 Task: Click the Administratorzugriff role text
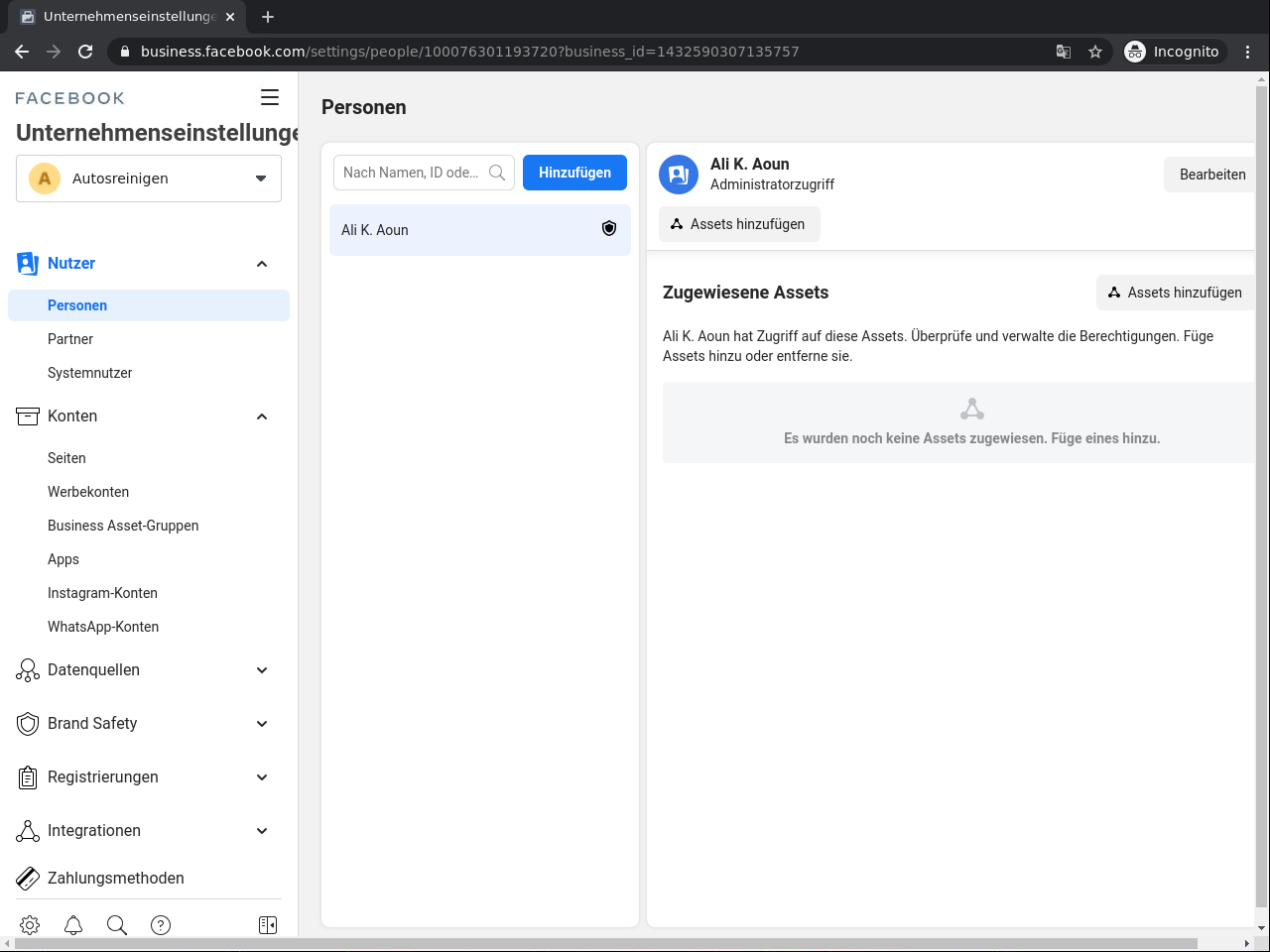[x=772, y=184]
